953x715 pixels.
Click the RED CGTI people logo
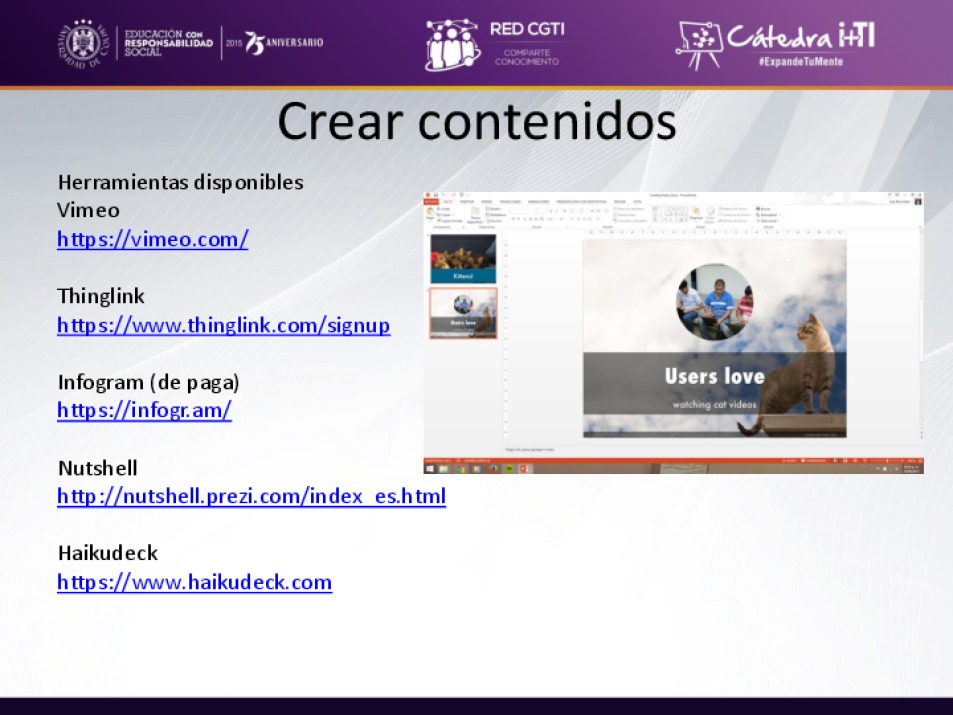[x=452, y=44]
